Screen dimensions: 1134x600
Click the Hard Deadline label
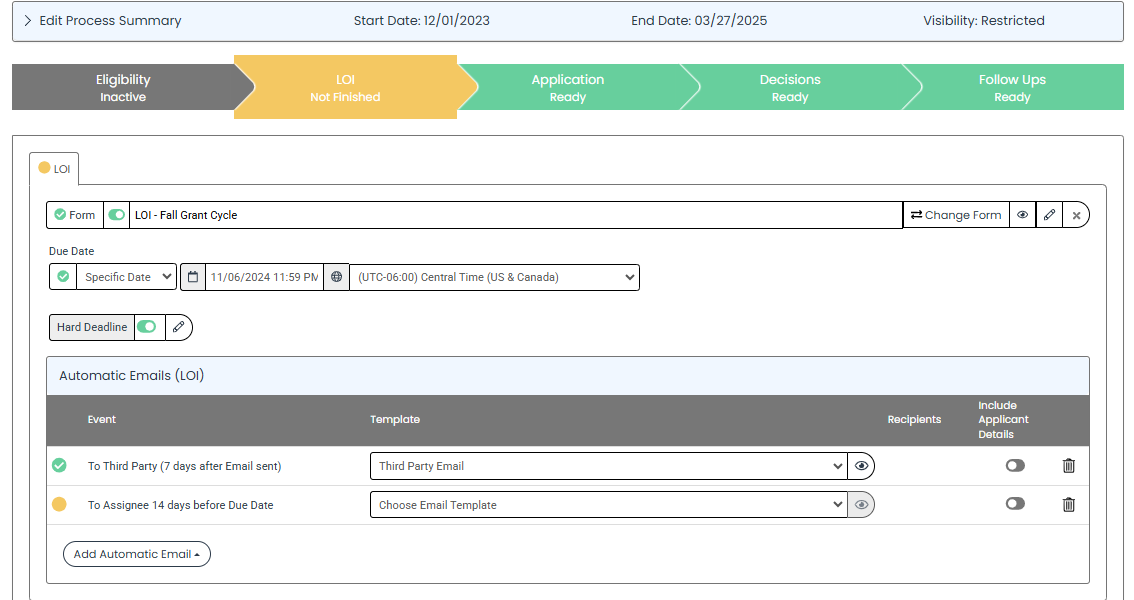coord(92,327)
